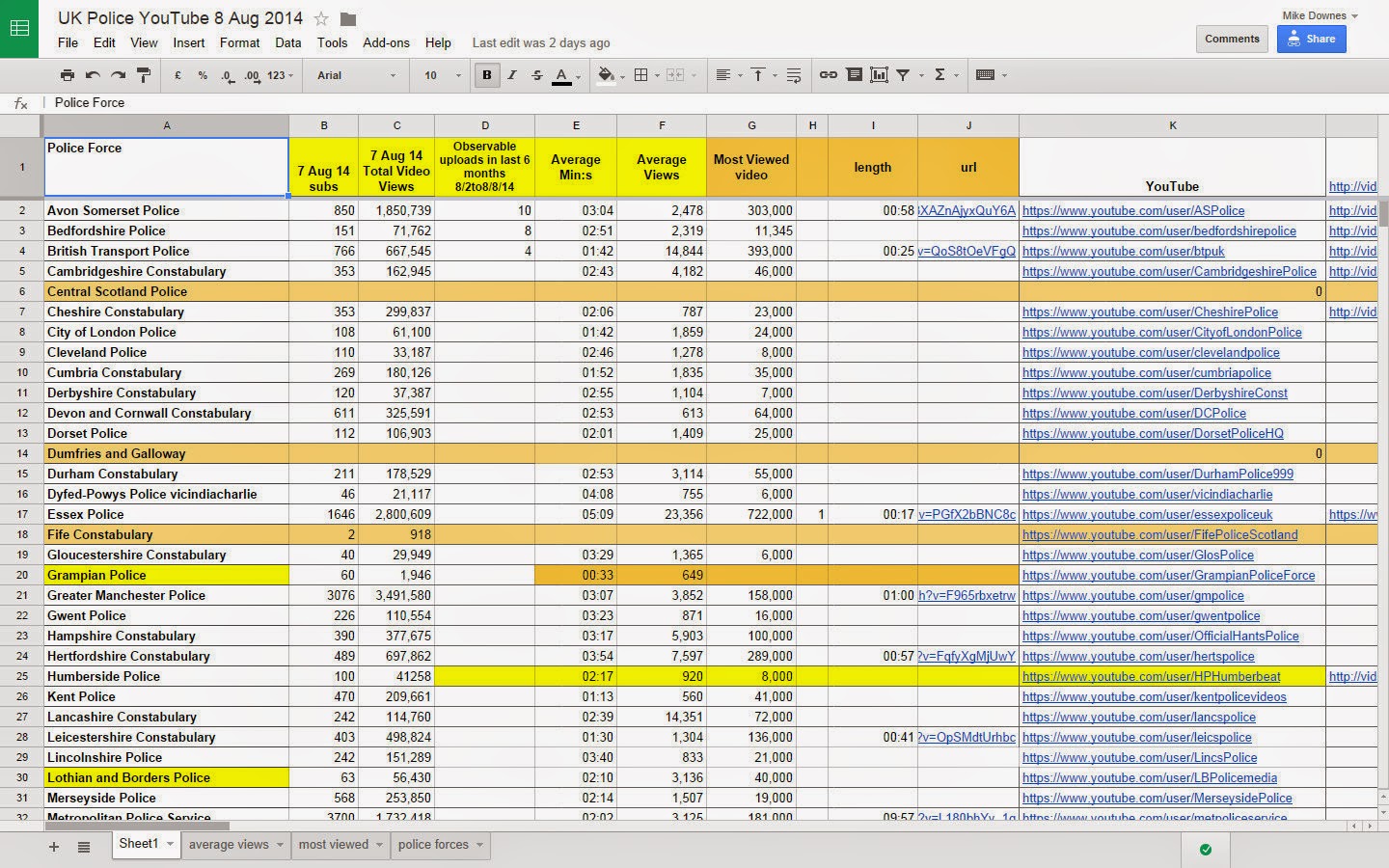Open the Data menu
This screenshot has width=1389, height=868.
coord(288,42)
